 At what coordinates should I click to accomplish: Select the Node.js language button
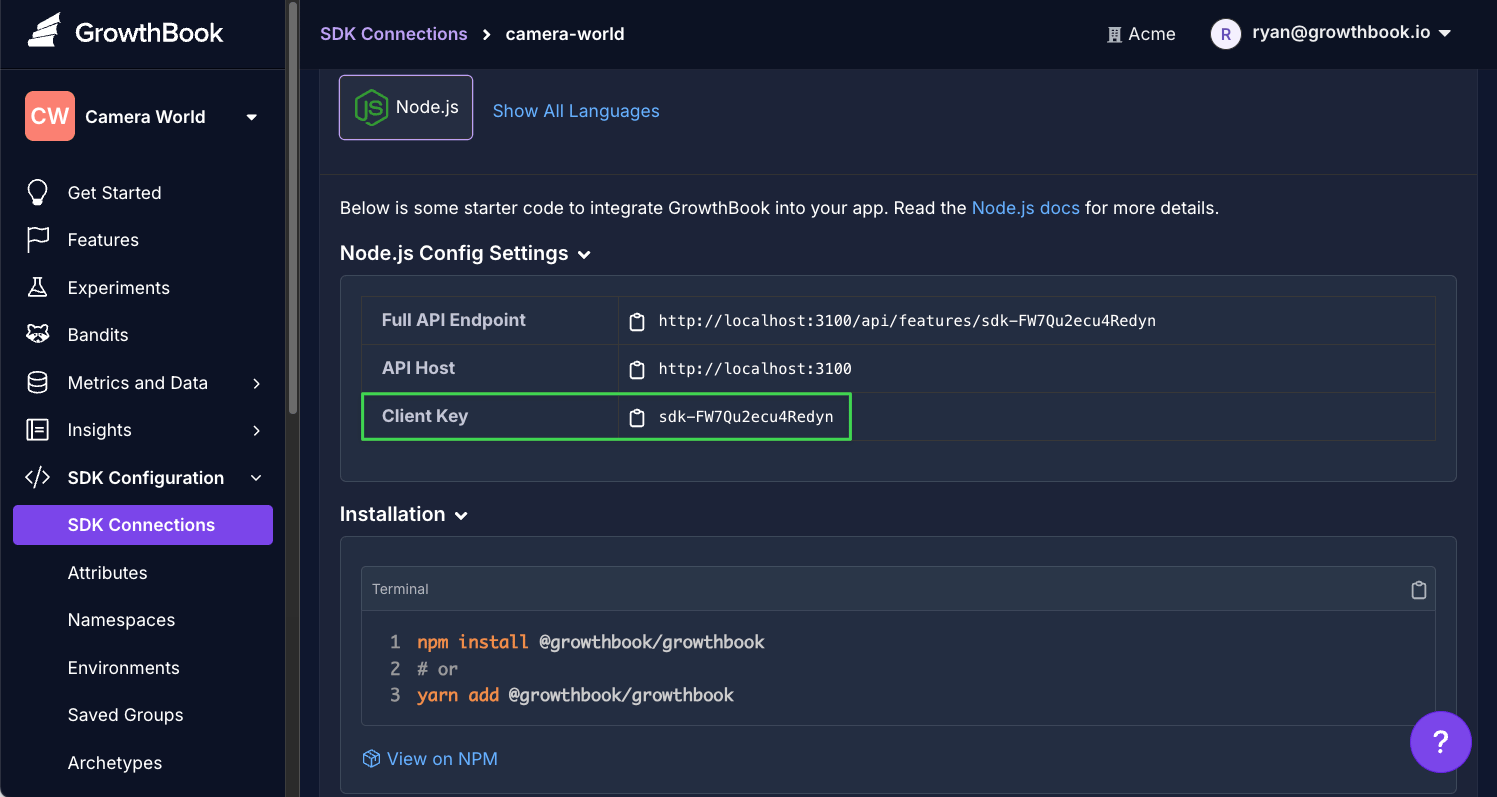[x=406, y=107]
